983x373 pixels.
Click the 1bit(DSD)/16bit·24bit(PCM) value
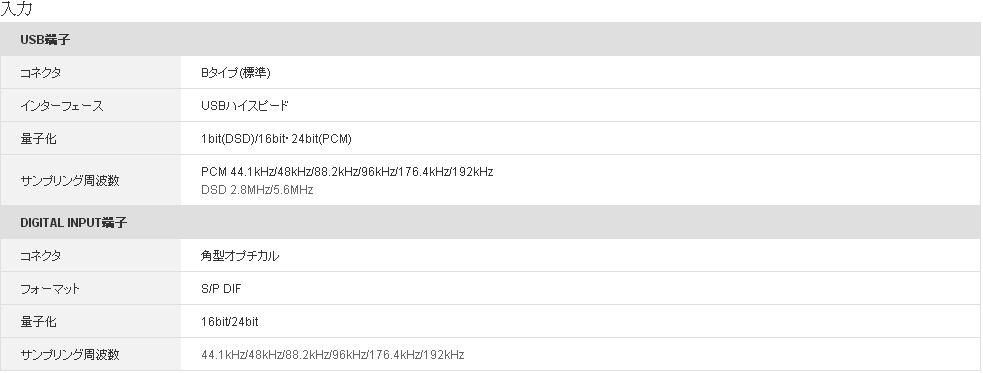pyautogui.click(x=276, y=139)
